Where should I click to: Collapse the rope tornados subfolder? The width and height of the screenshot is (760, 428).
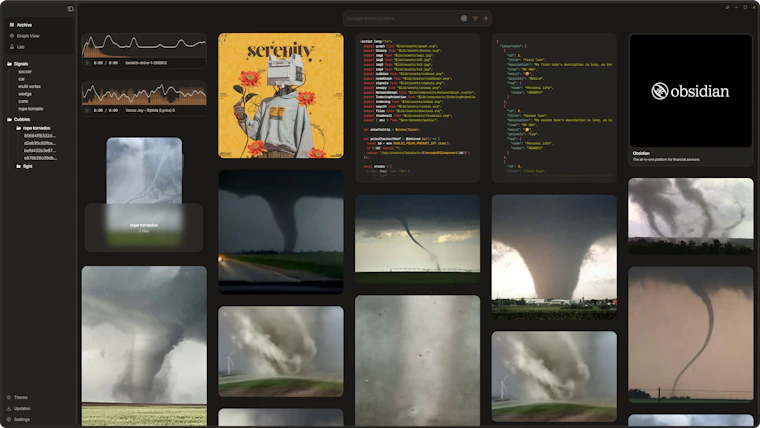(x=32, y=128)
